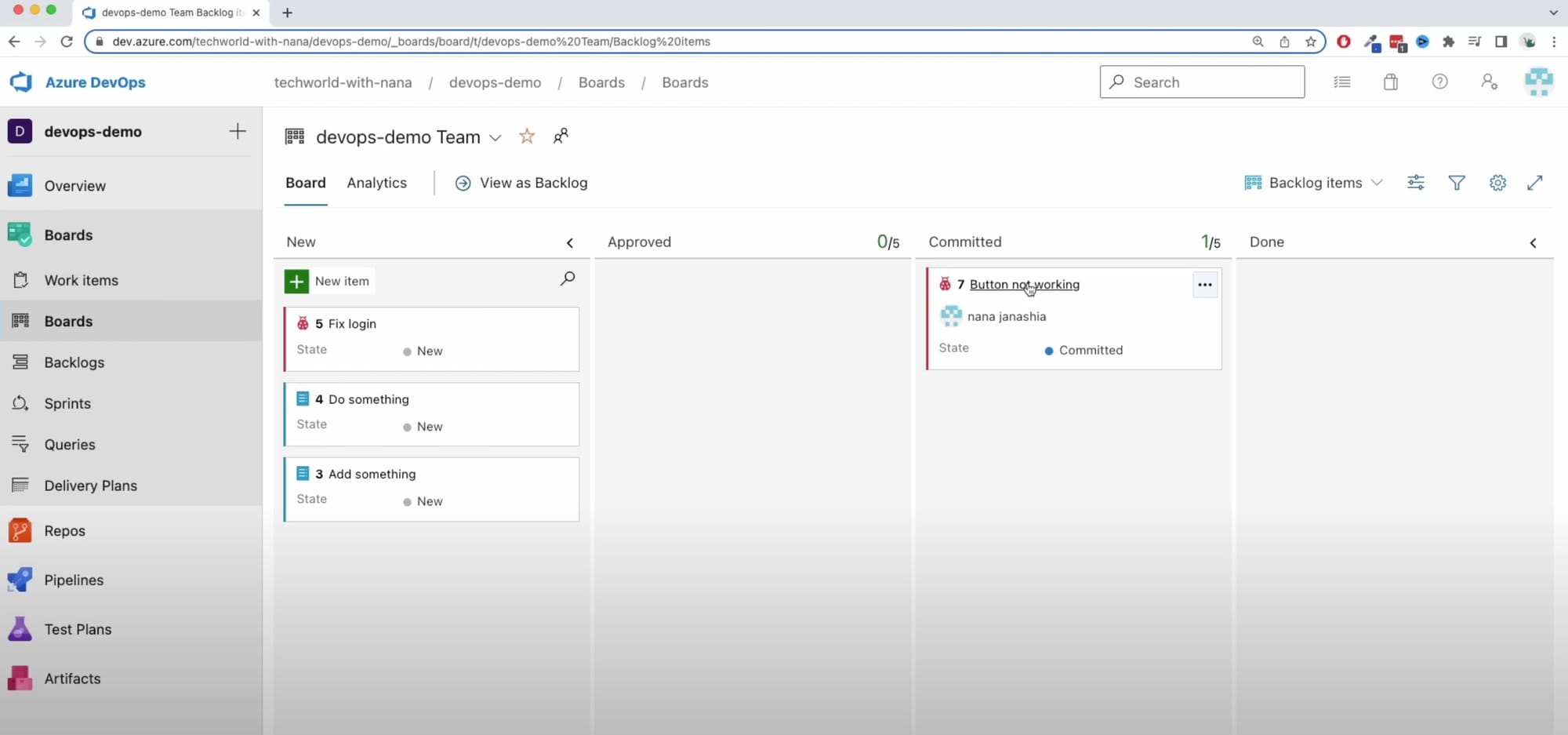Open the profile avatar in top right
The width and height of the screenshot is (1568, 735).
[1538, 82]
